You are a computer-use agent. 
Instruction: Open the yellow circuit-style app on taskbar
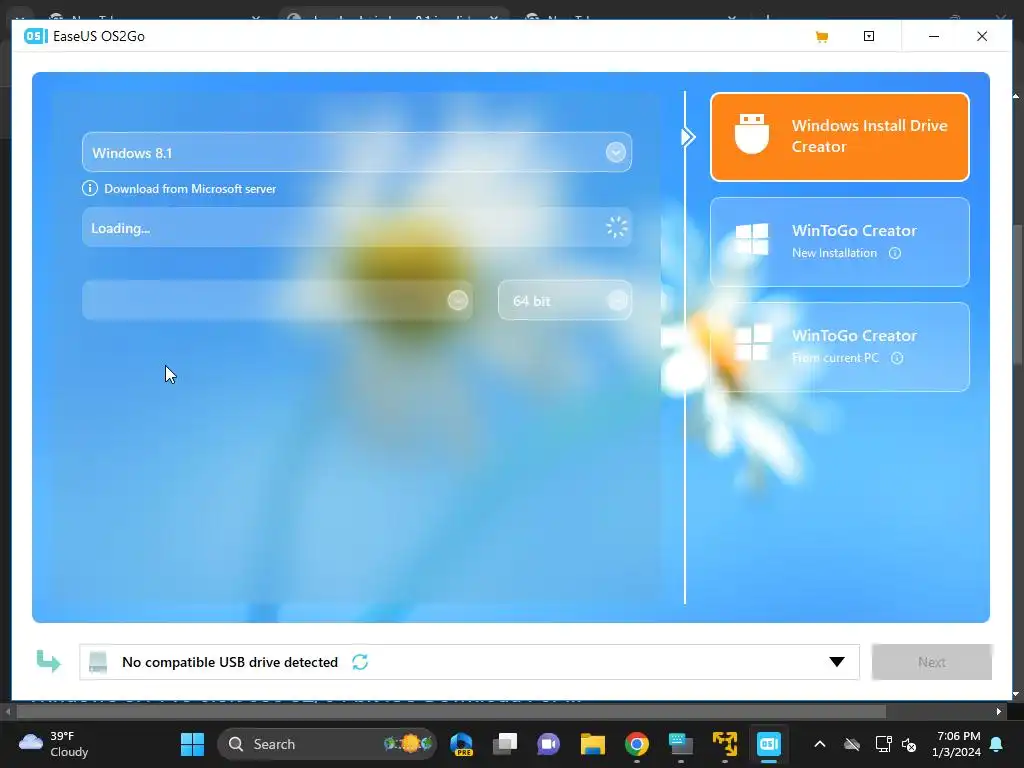coord(725,744)
